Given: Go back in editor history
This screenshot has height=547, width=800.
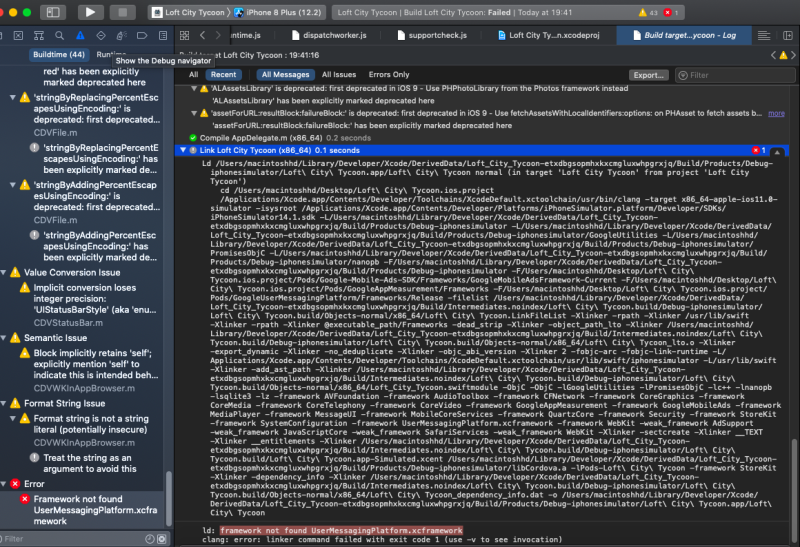Looking at the screenshot, I should [x=203, y=35].
